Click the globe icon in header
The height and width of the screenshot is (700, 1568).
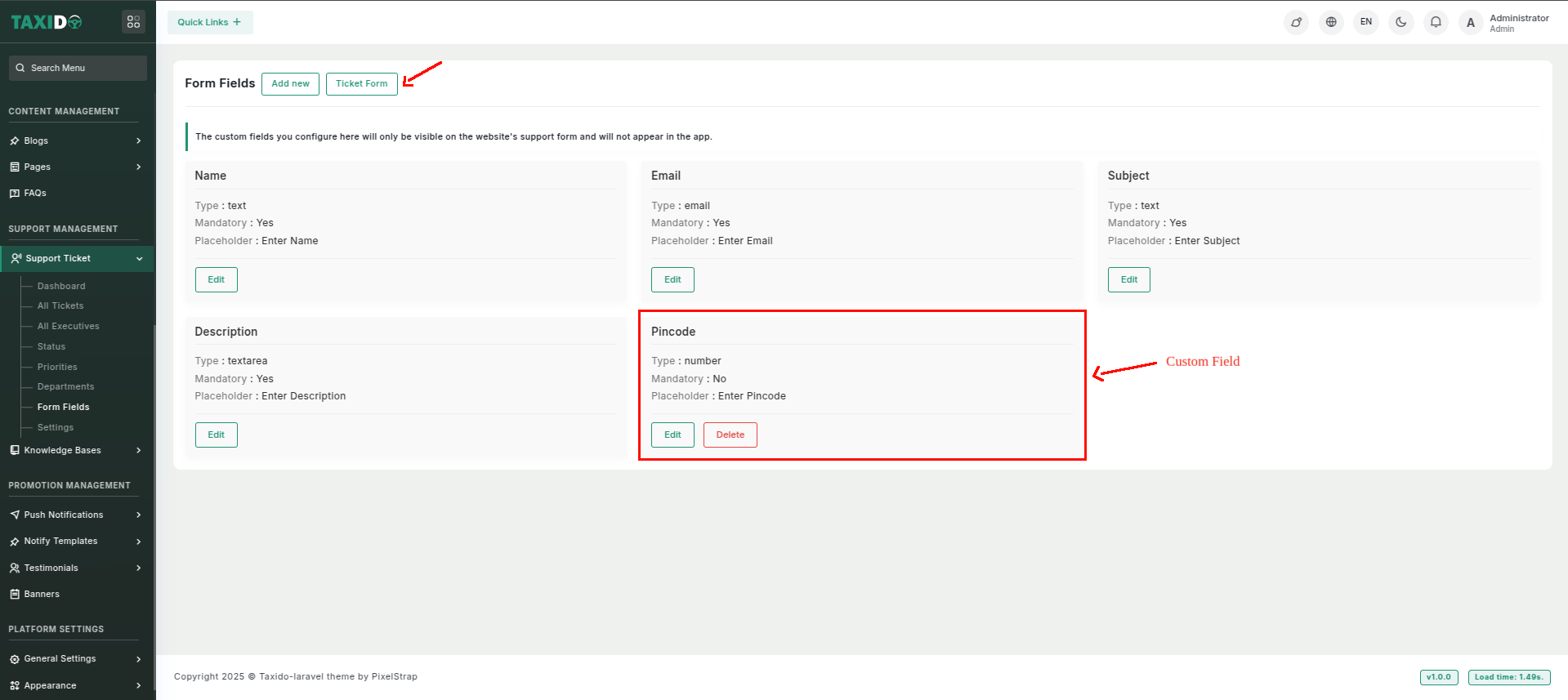click(x=1331, y=22)
